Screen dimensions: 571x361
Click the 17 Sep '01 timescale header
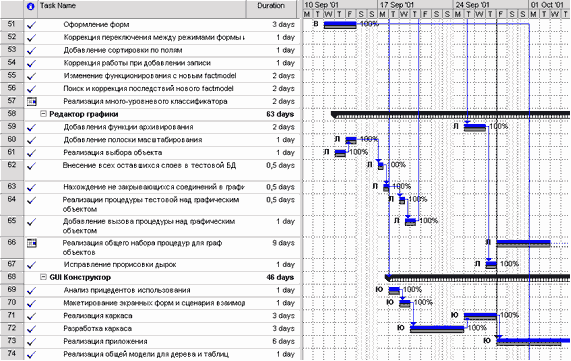397,5
